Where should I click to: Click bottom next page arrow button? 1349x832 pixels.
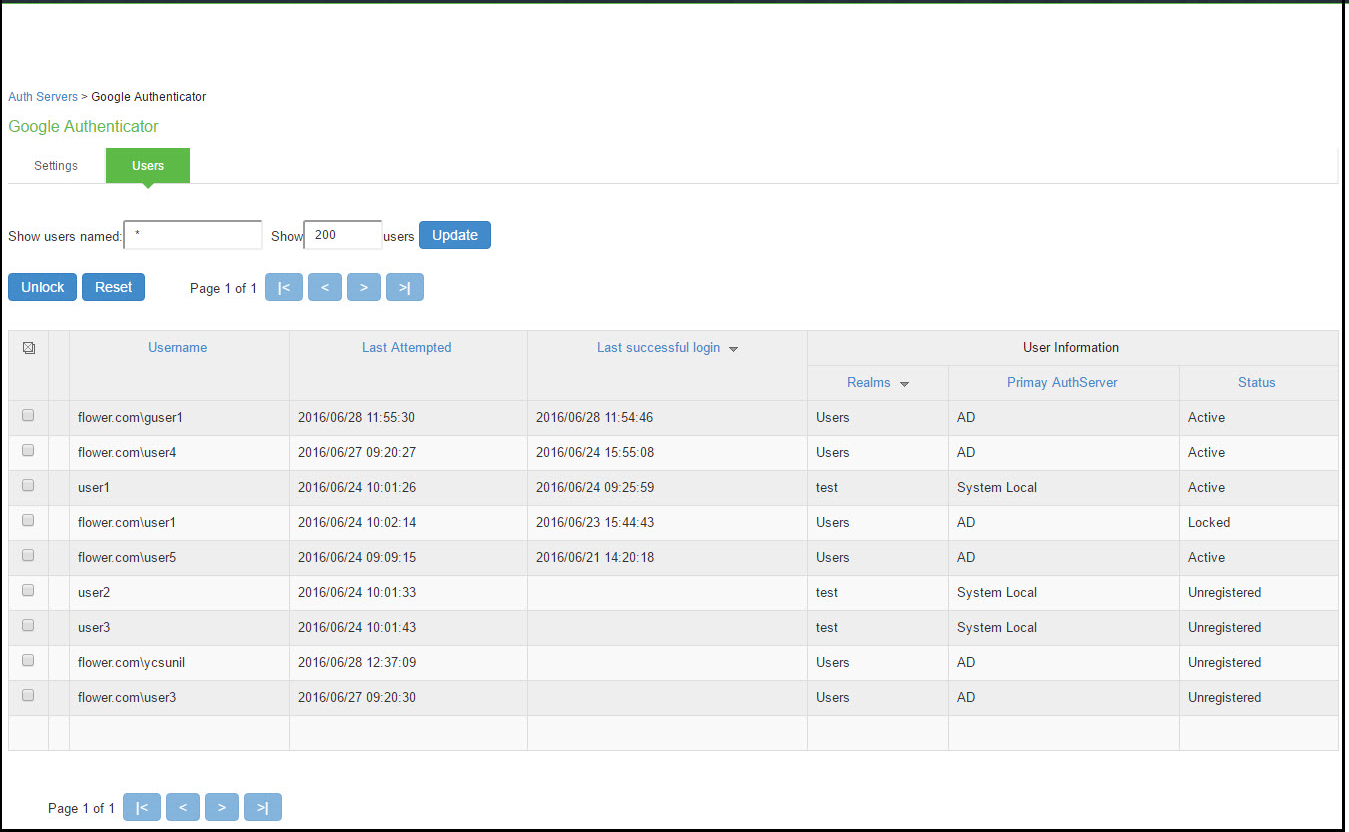pos(222,807)
